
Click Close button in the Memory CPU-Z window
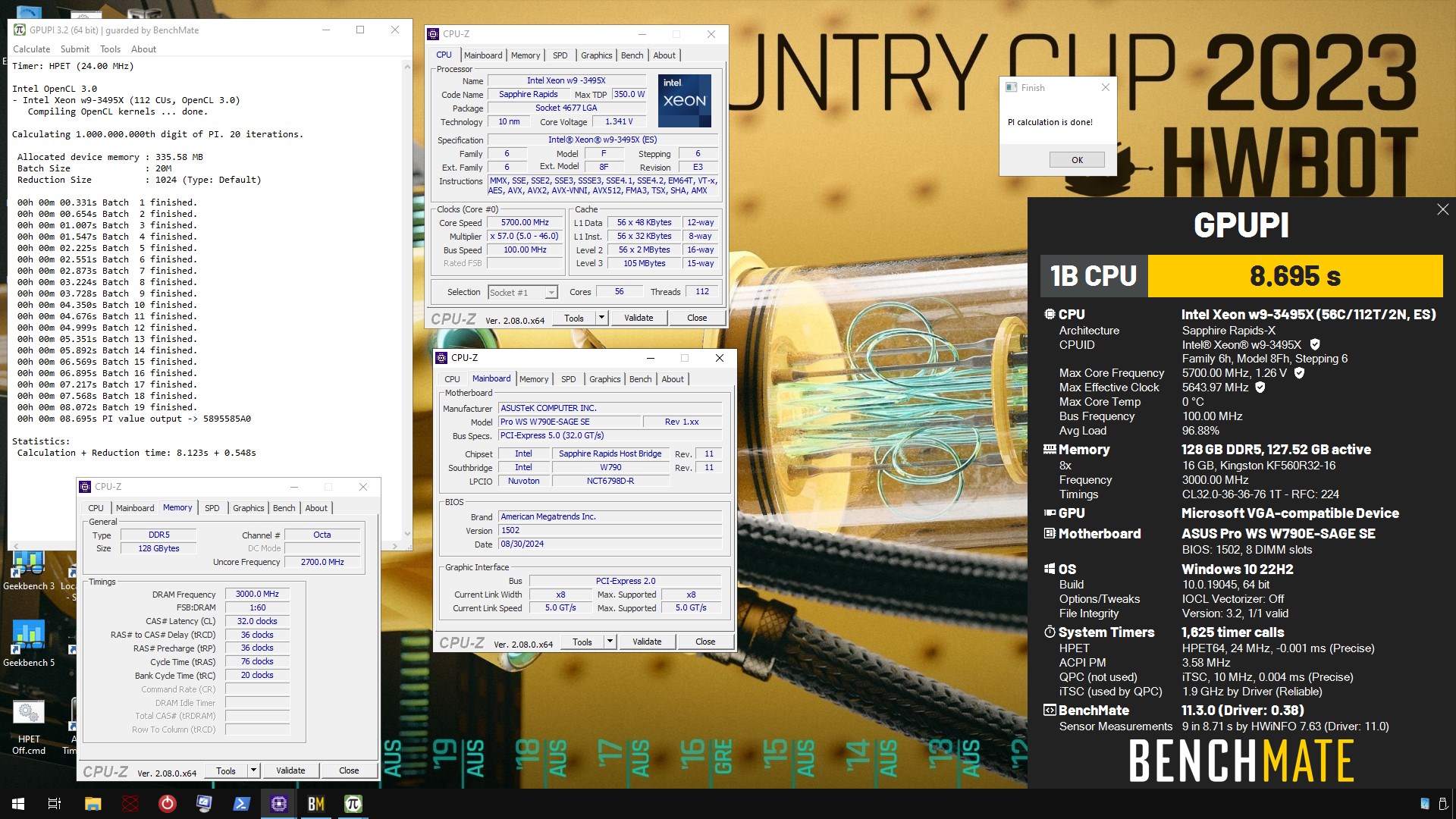(349, 770)
